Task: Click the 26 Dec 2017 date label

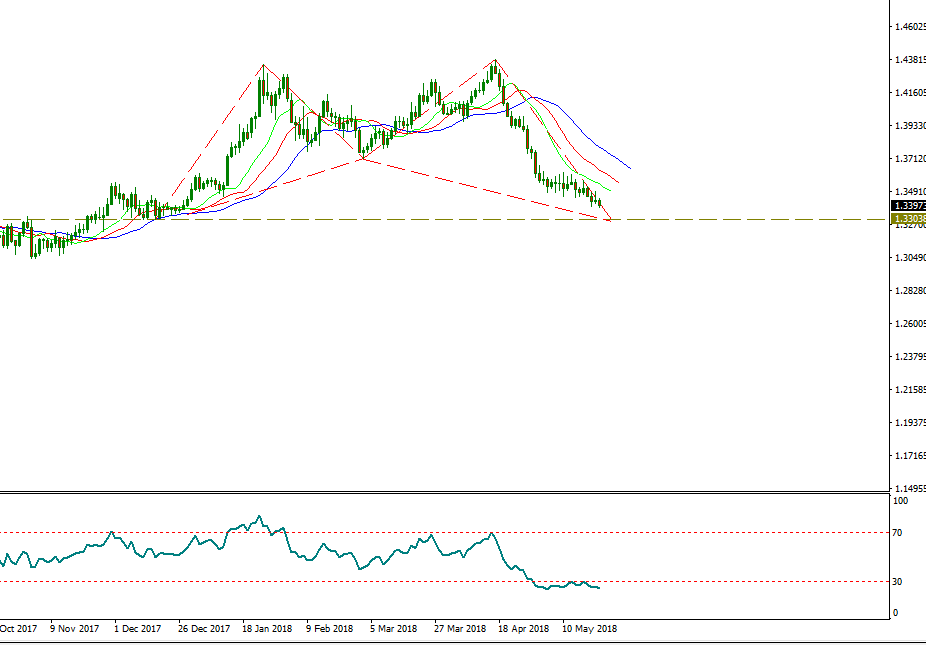Action: coord(204,629)
